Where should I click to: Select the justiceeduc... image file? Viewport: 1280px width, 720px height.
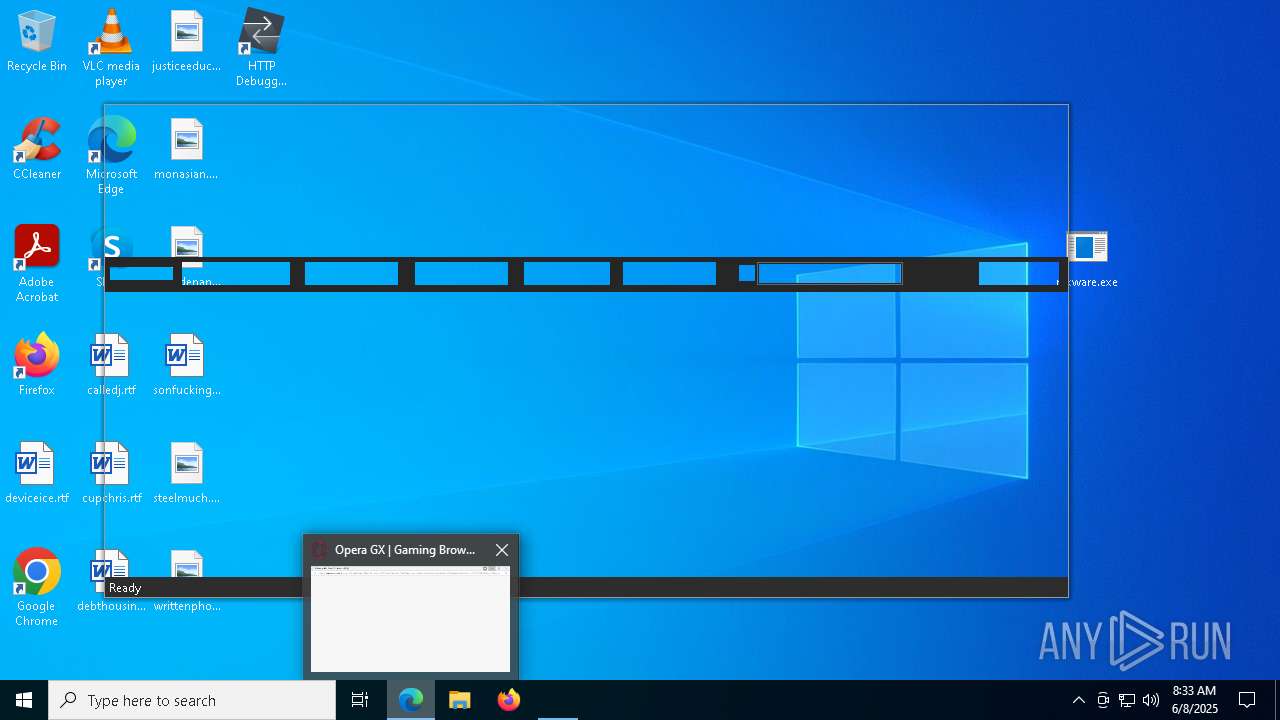point(187,42)
